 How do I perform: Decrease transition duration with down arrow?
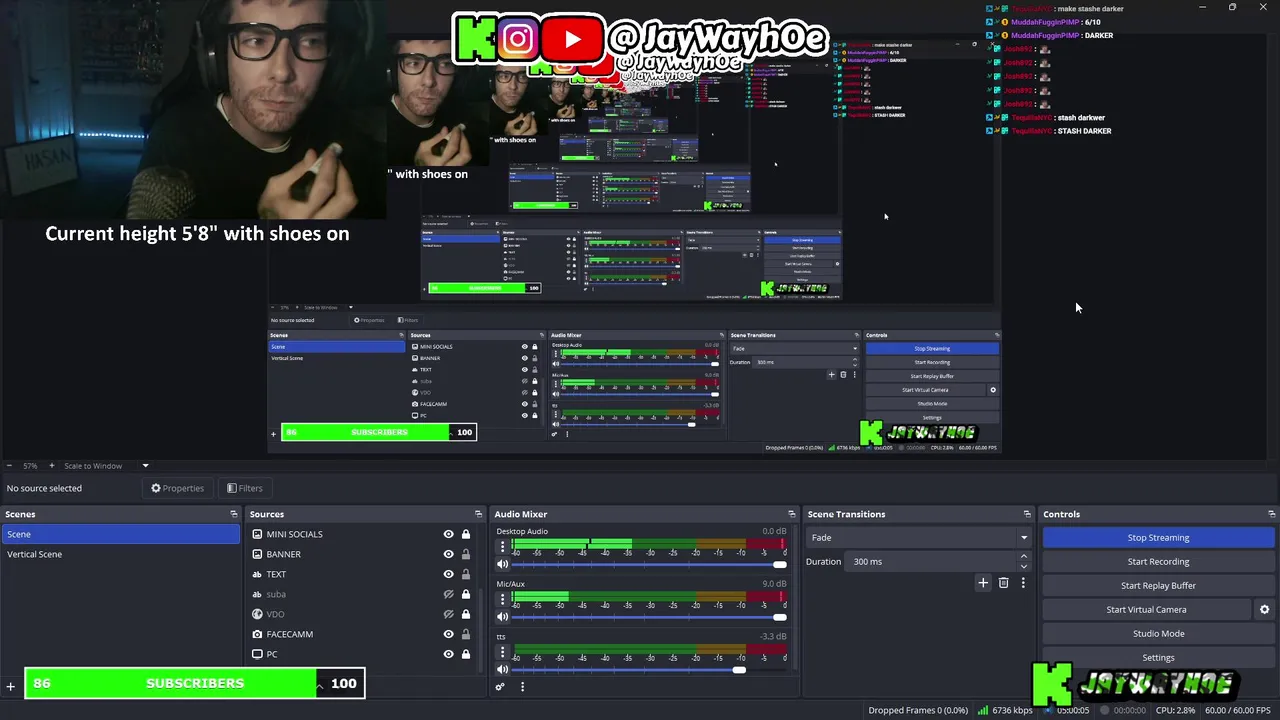point(1023,566)
